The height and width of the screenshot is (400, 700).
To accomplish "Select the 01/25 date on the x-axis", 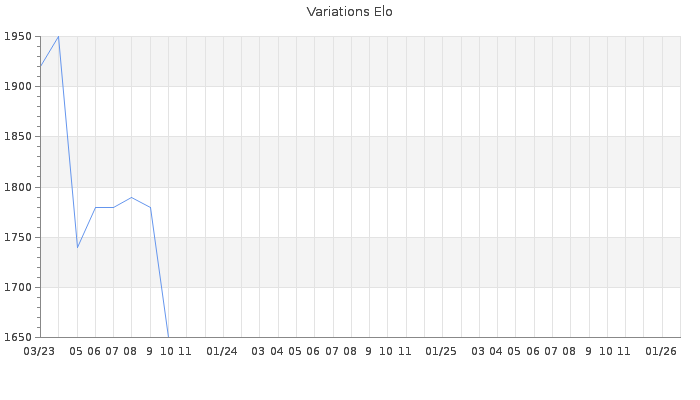I will [441, 351].
